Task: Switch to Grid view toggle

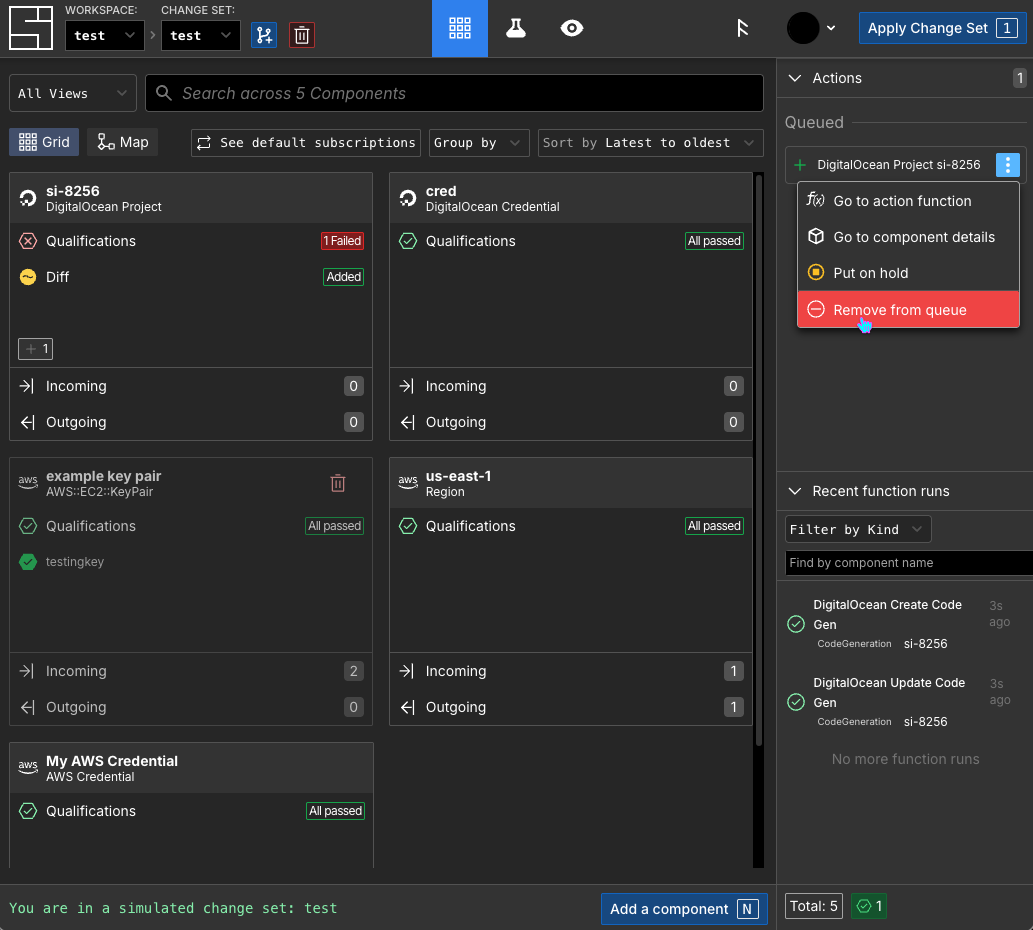Action: pyautogui.click(x=45, y=142)
